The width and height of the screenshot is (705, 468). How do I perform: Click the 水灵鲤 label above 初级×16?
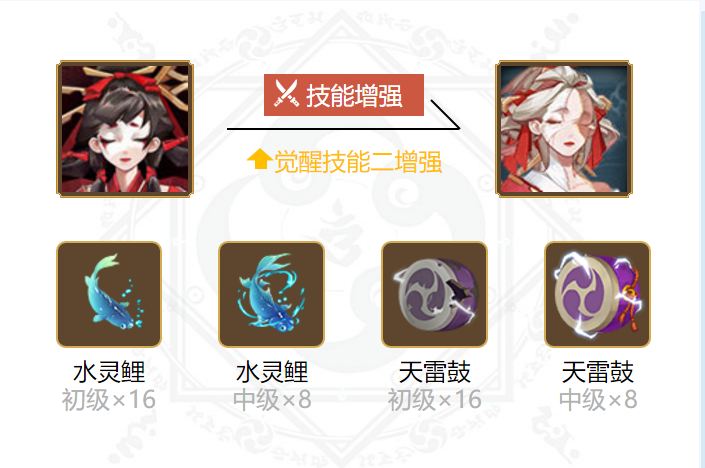[x=109, y=372]
